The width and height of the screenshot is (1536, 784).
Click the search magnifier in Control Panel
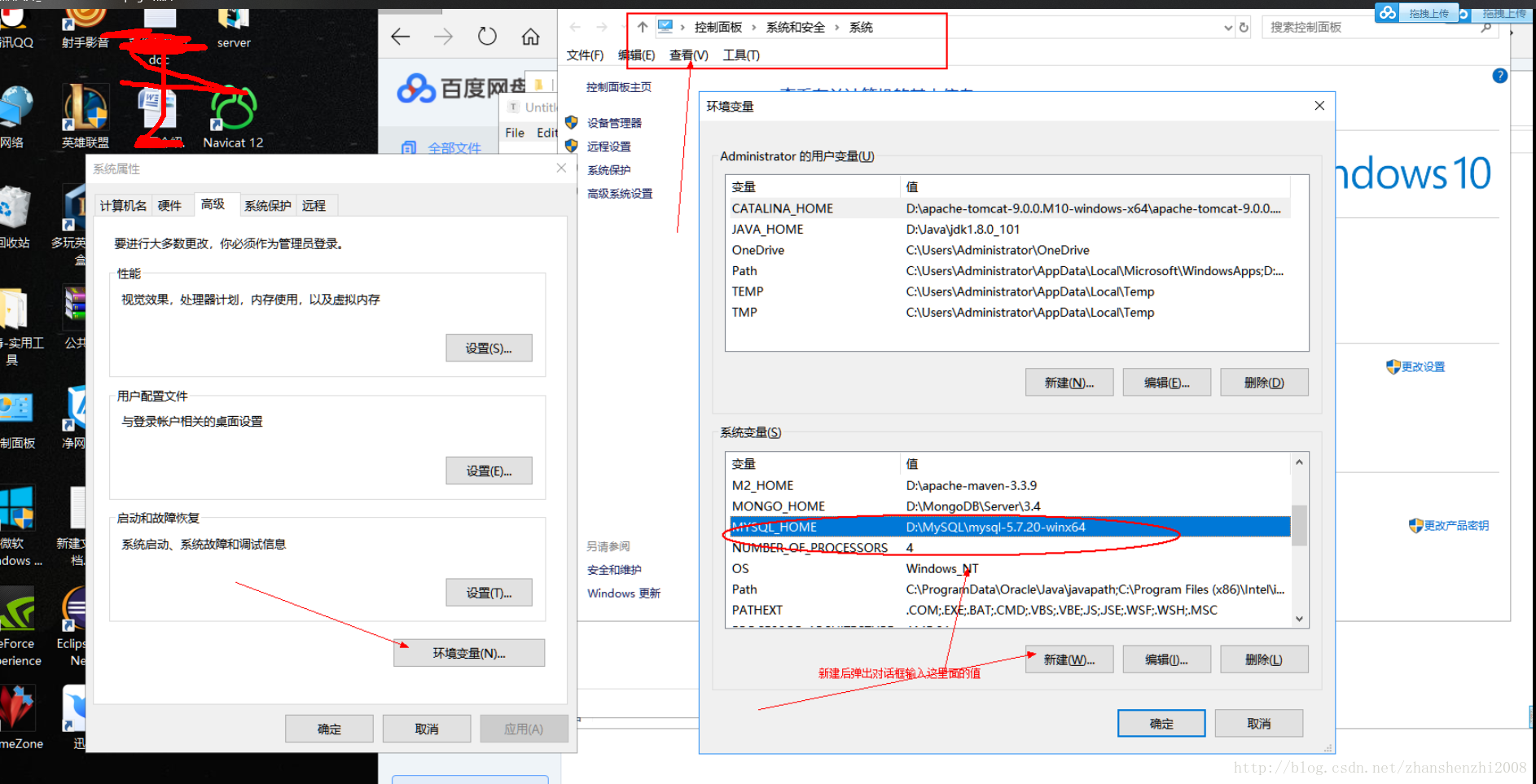pyautogui.click(x=1486, y=28)
